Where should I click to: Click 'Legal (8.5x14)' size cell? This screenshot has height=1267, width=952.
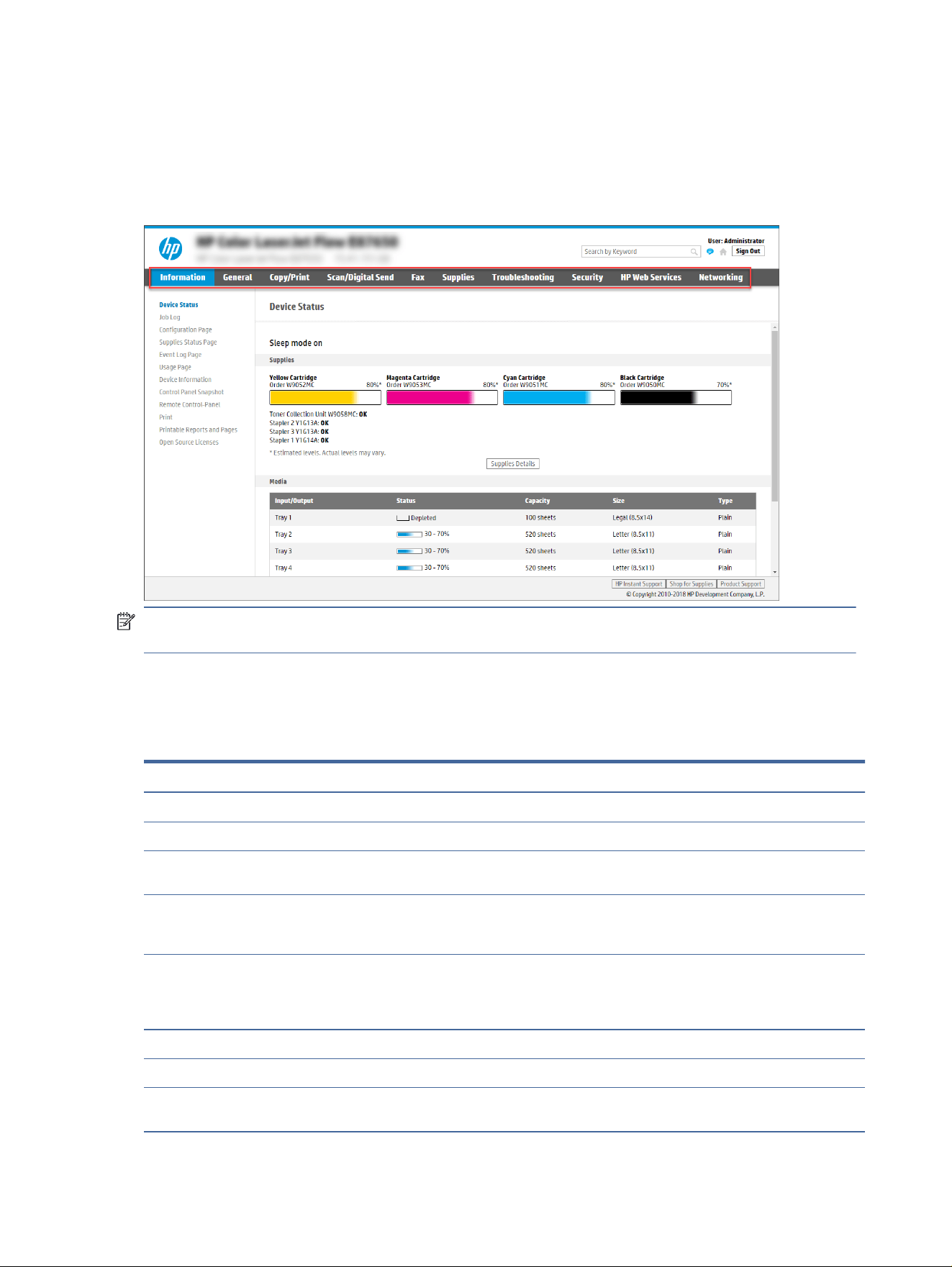(x=633, y=518)
